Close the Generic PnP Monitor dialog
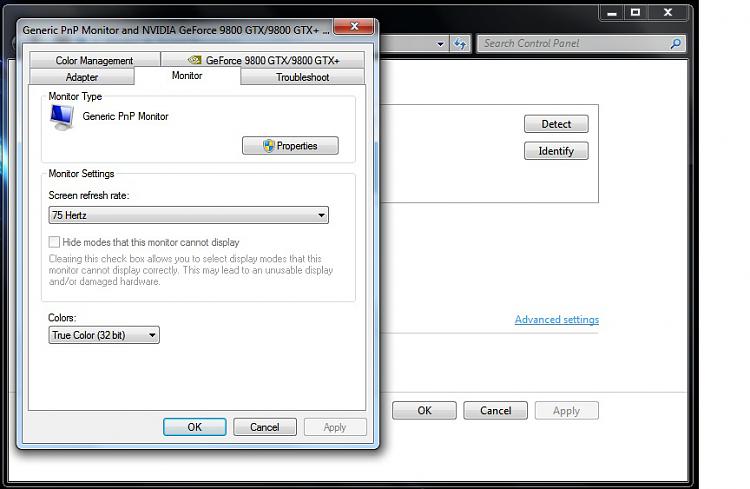The width and height of the screenshot is (750, 489). pyautogui.click(x=354, y=26)
